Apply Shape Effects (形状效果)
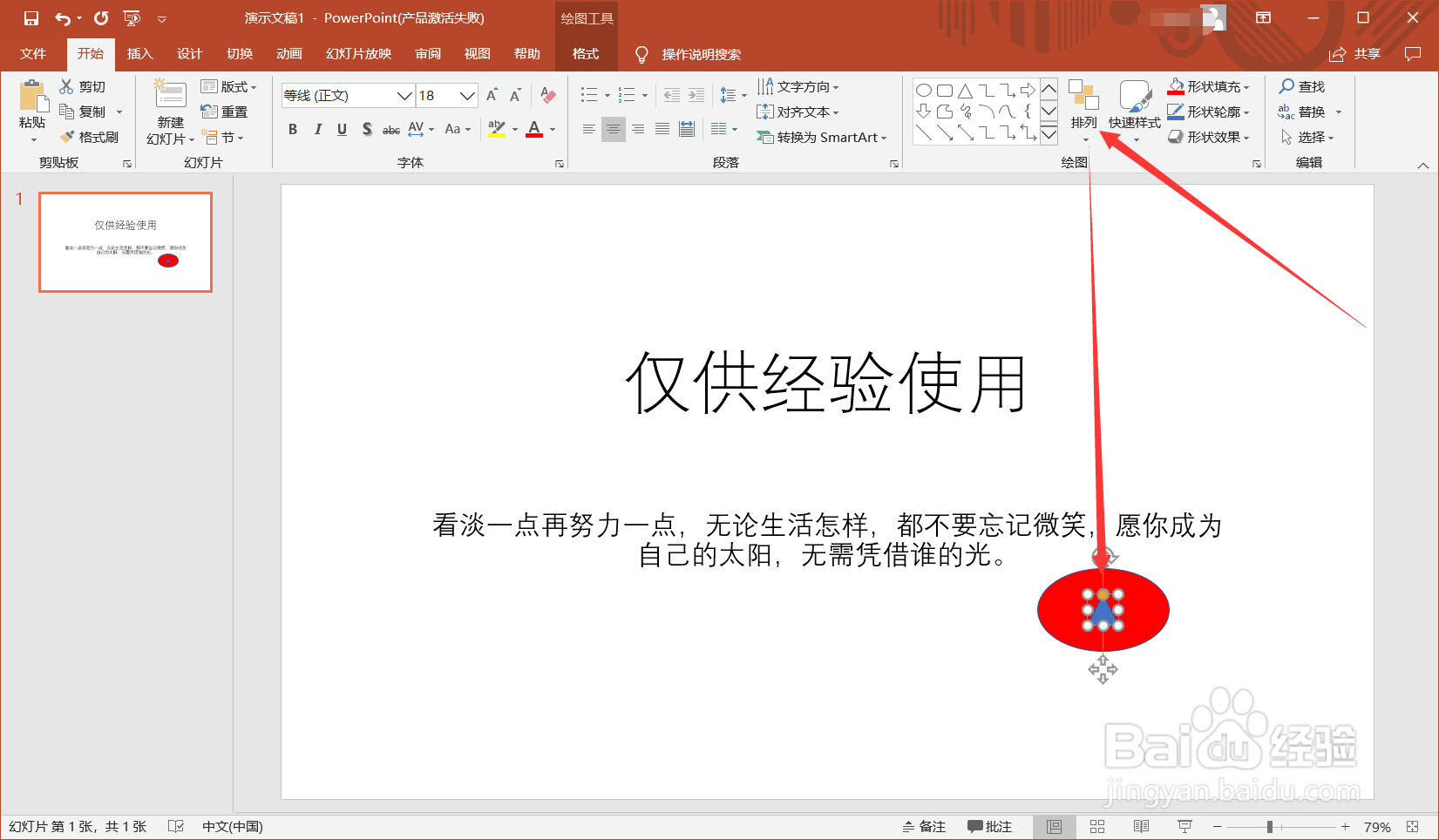This screenshot has width=1439, height=840. [1209, 137]
